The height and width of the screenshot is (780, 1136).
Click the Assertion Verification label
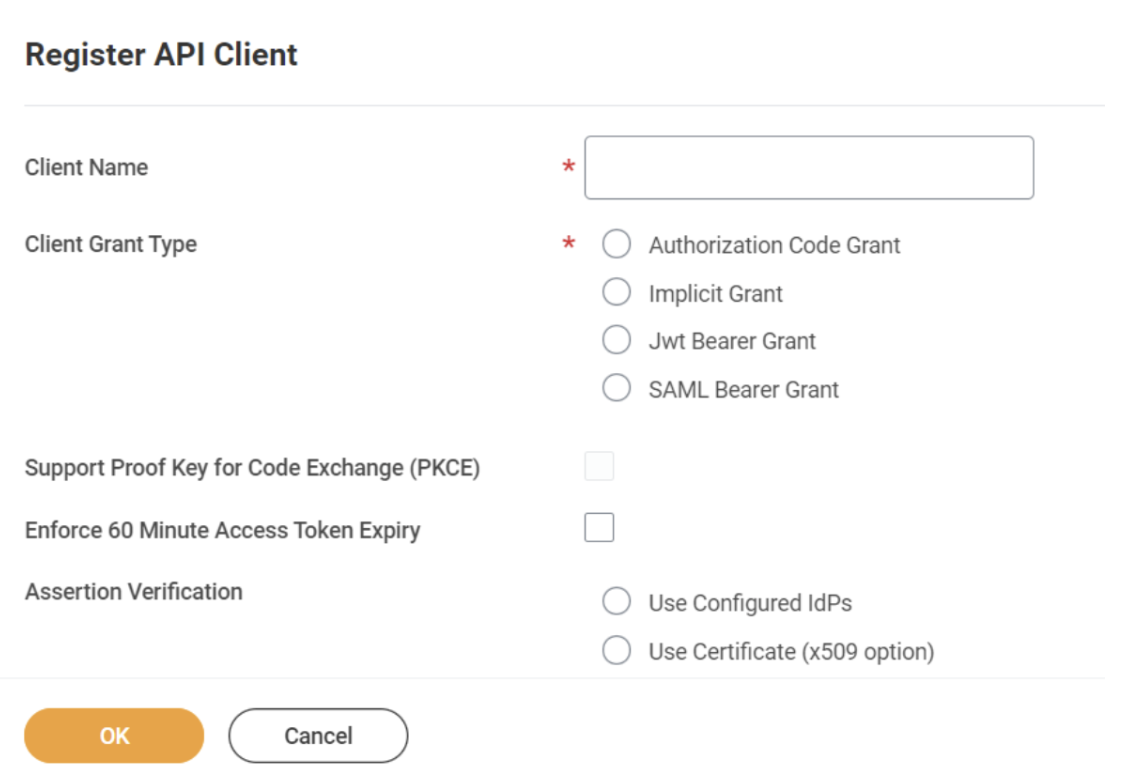(133, 591)
